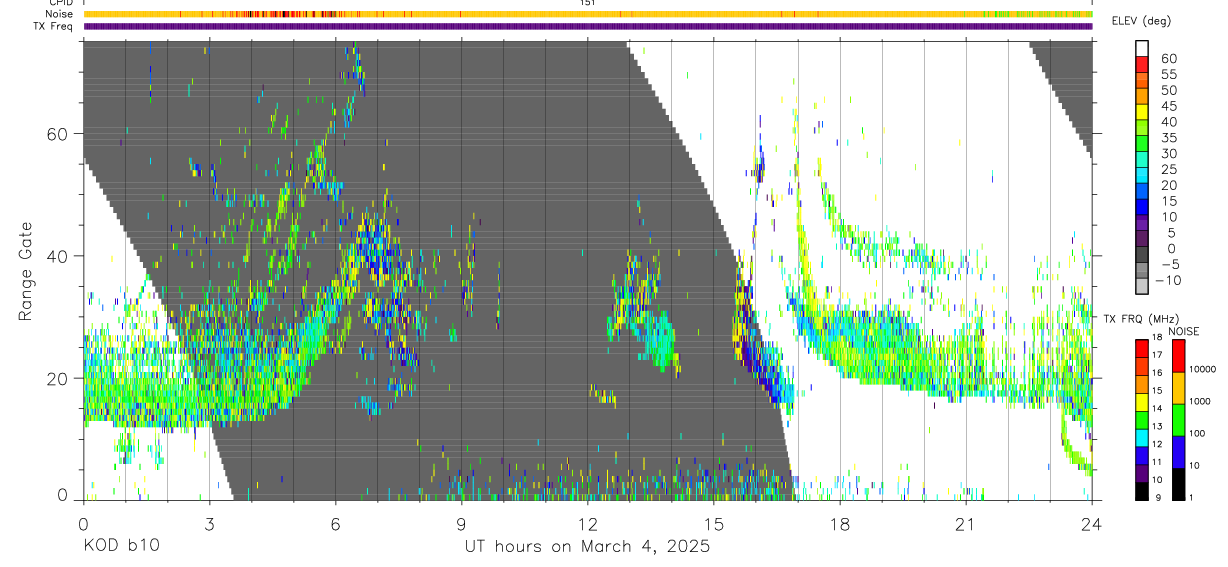Select the green 100 level NOISE swatch
1228x567 pixels.
tap(1178, 419)
